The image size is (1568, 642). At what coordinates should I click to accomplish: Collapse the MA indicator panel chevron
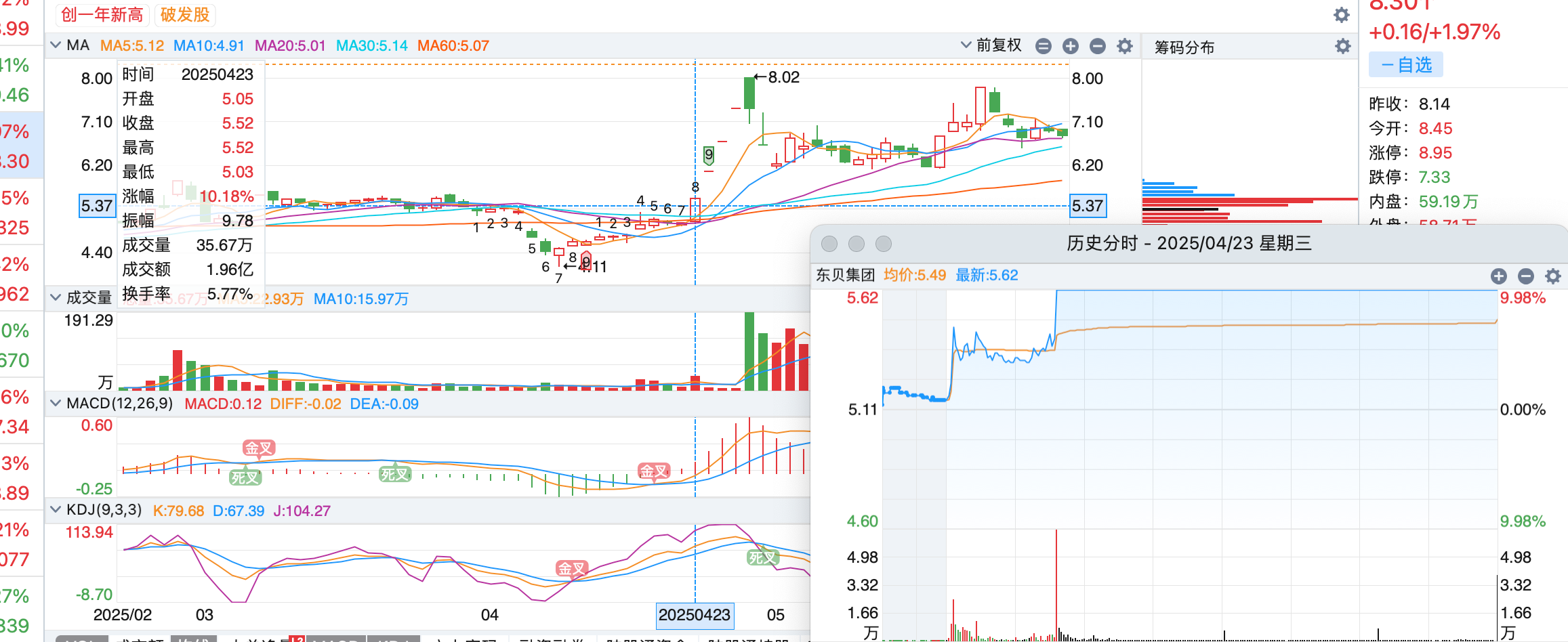(56, 45)
